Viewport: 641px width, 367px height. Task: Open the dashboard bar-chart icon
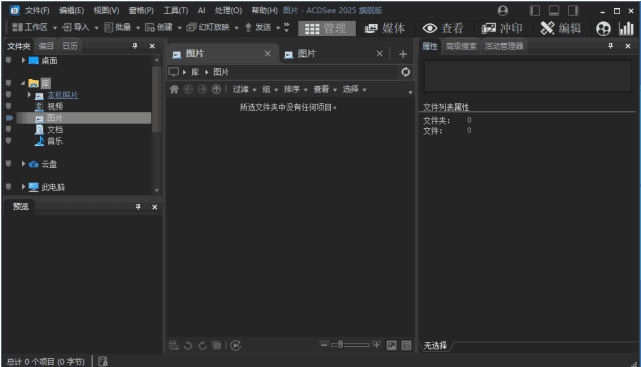point(626,29)
